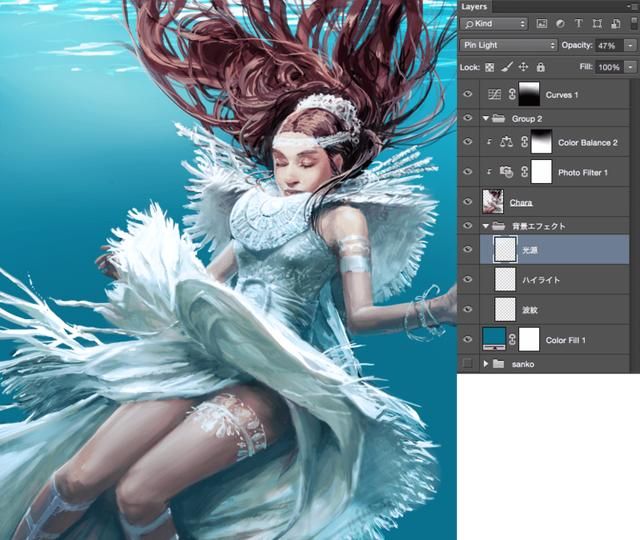Show the hidden sanko group

pyautogui.click(x=468, y=363)
